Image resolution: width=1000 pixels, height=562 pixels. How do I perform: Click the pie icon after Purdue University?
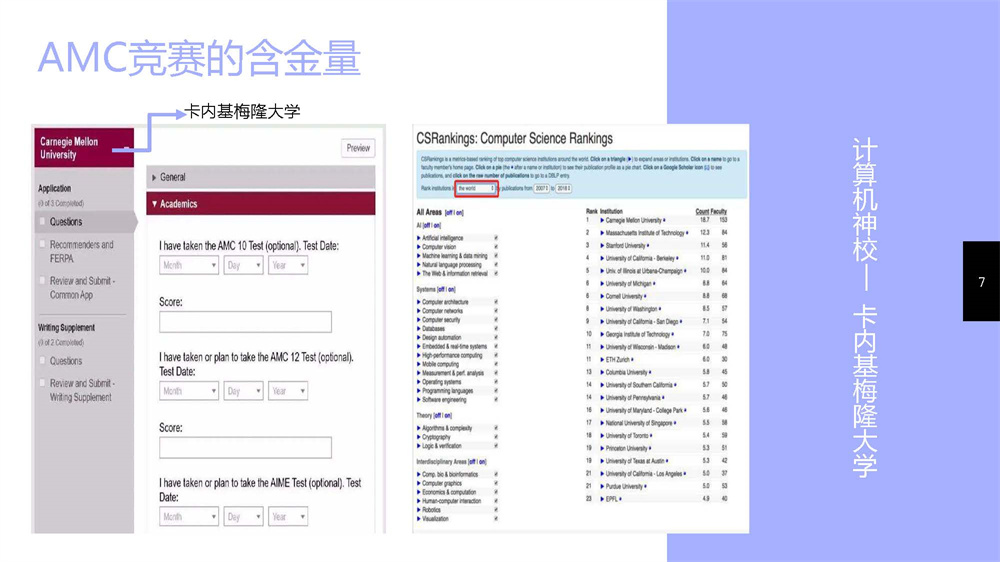[645, 487]
